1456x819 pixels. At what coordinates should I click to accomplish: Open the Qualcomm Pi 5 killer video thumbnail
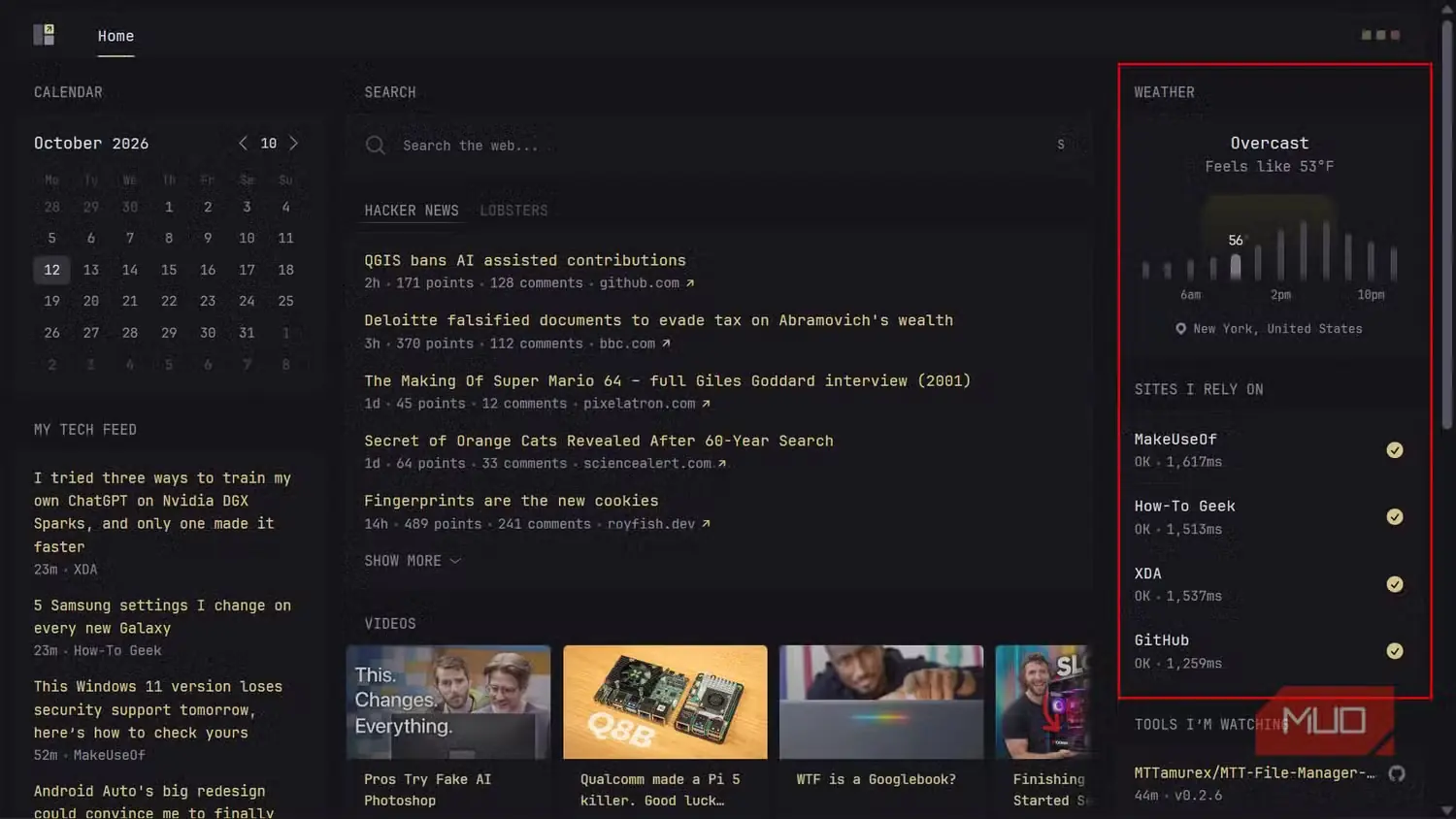[x=665, y=703]
